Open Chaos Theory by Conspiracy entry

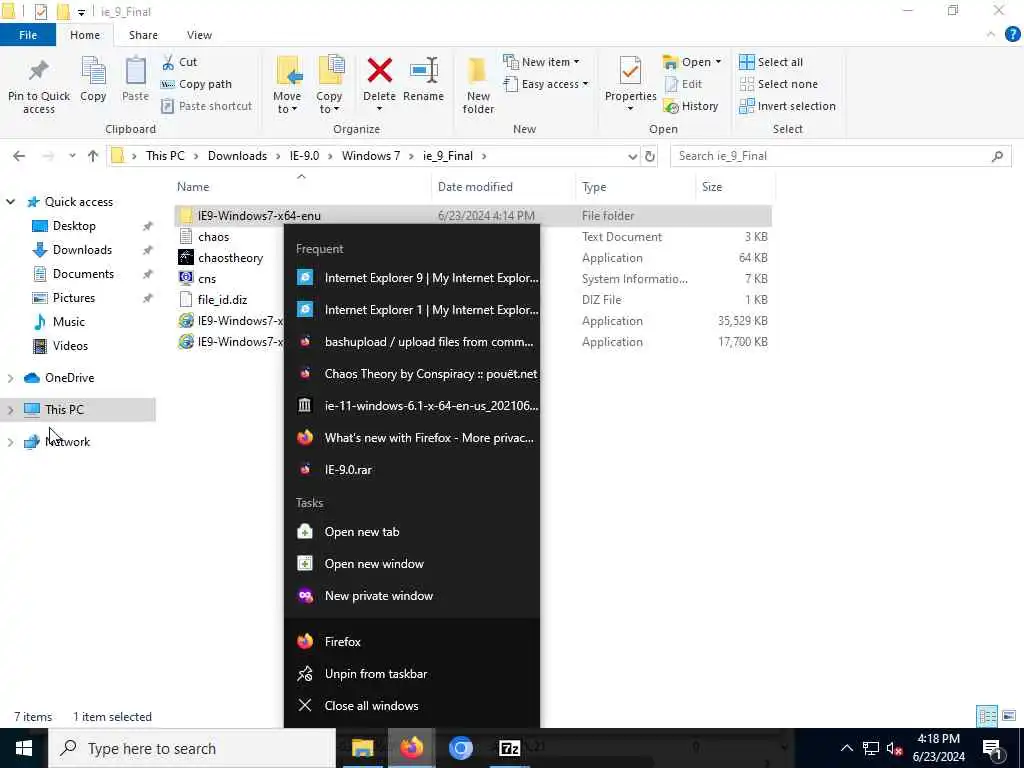412,374
